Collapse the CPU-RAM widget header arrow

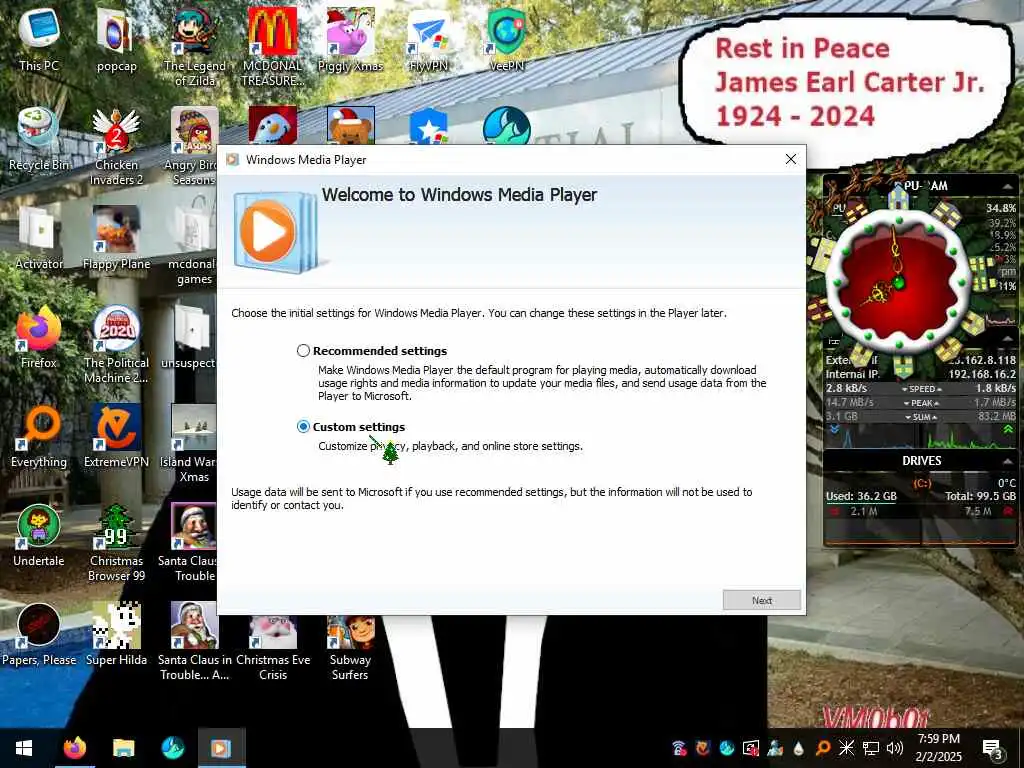click(x=1008, y=186)
